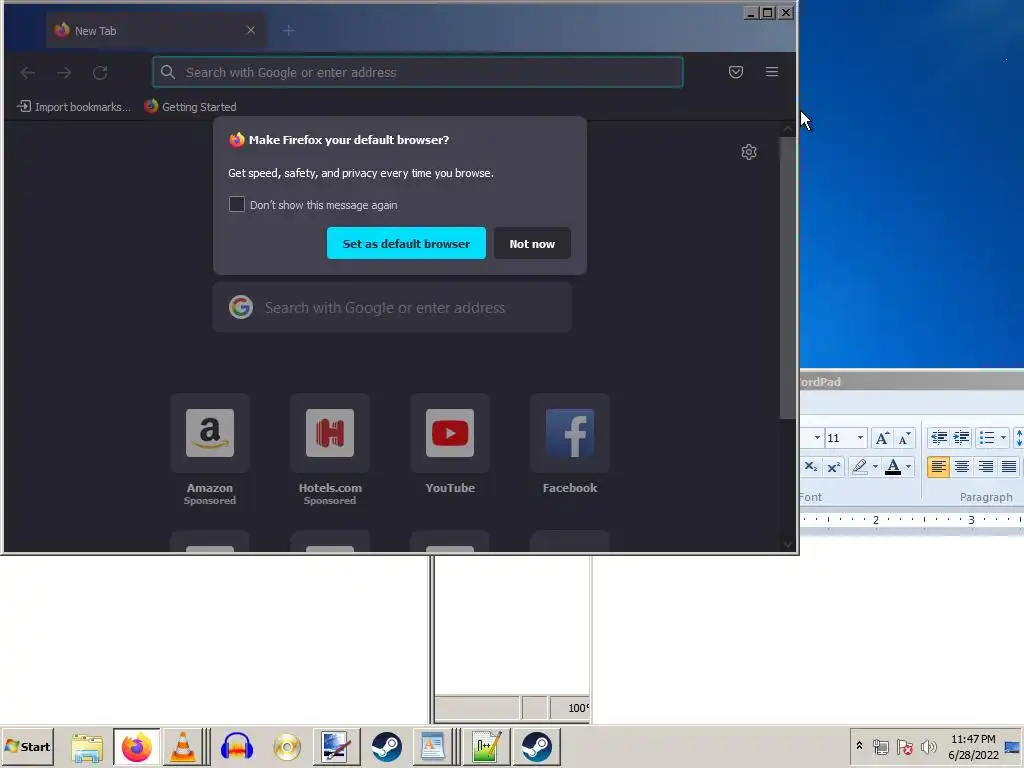Viewport: 1024px width, 768px height.
Task: Click Import bookmarks in bookmarks toolbar
Action: (x=74, y=106)
